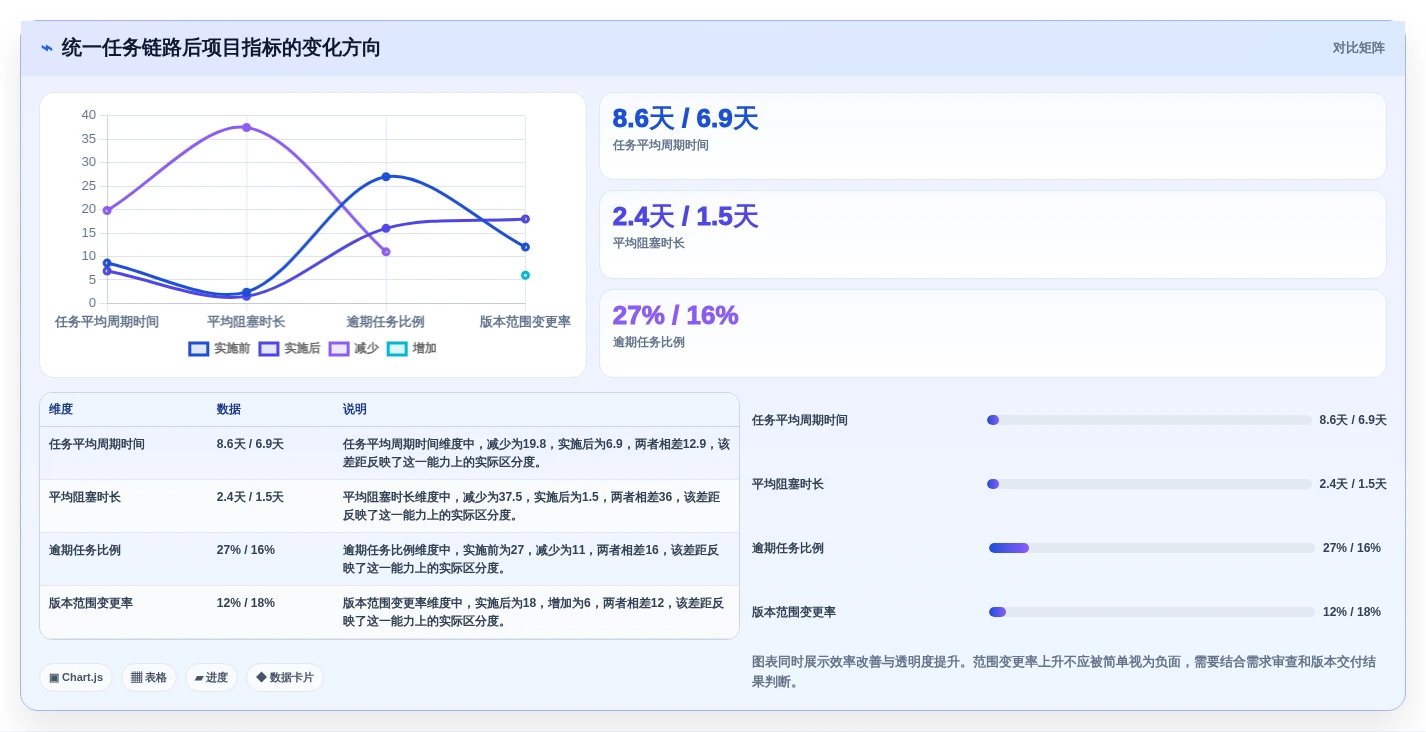Click the Chart.js tag chip
1426x732 pixels.
pos(76,677)
